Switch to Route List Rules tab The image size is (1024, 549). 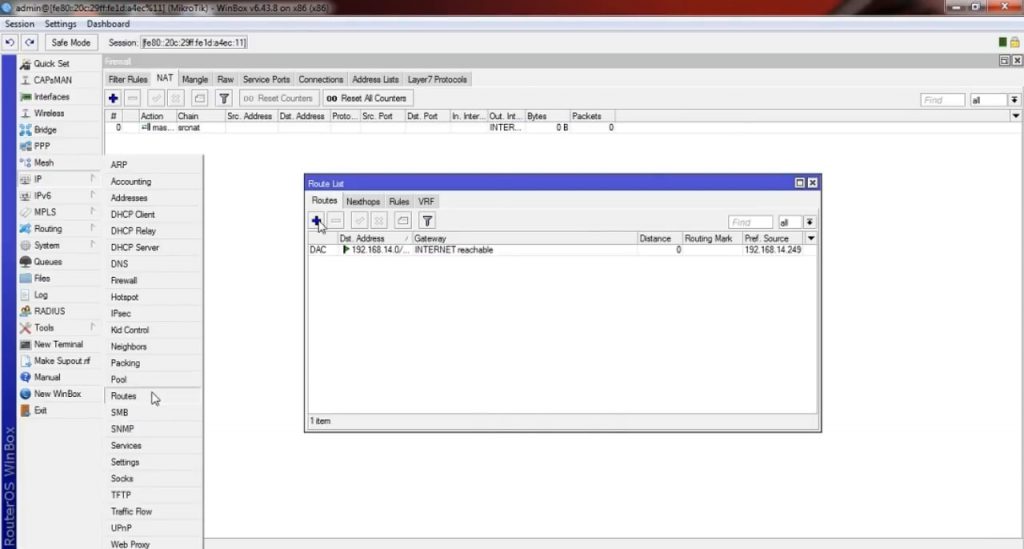(398, 202)
